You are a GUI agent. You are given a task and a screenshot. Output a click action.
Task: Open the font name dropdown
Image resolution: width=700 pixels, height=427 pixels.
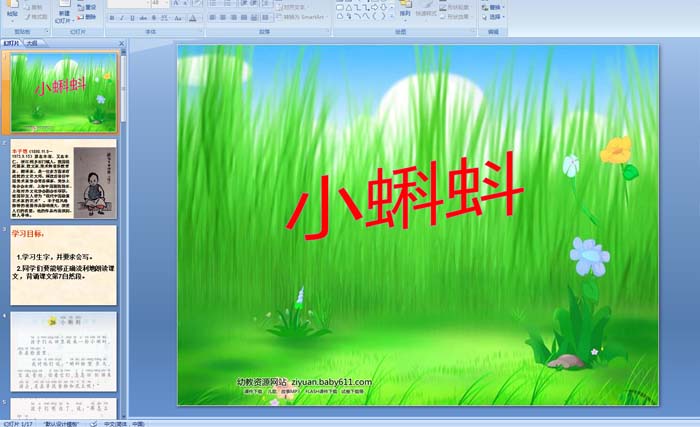tap(148, 3)
